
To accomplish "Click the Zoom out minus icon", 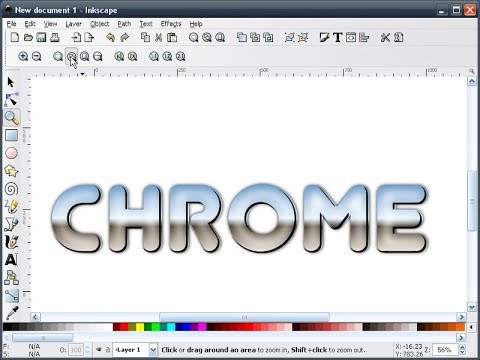I will [36, 56].
